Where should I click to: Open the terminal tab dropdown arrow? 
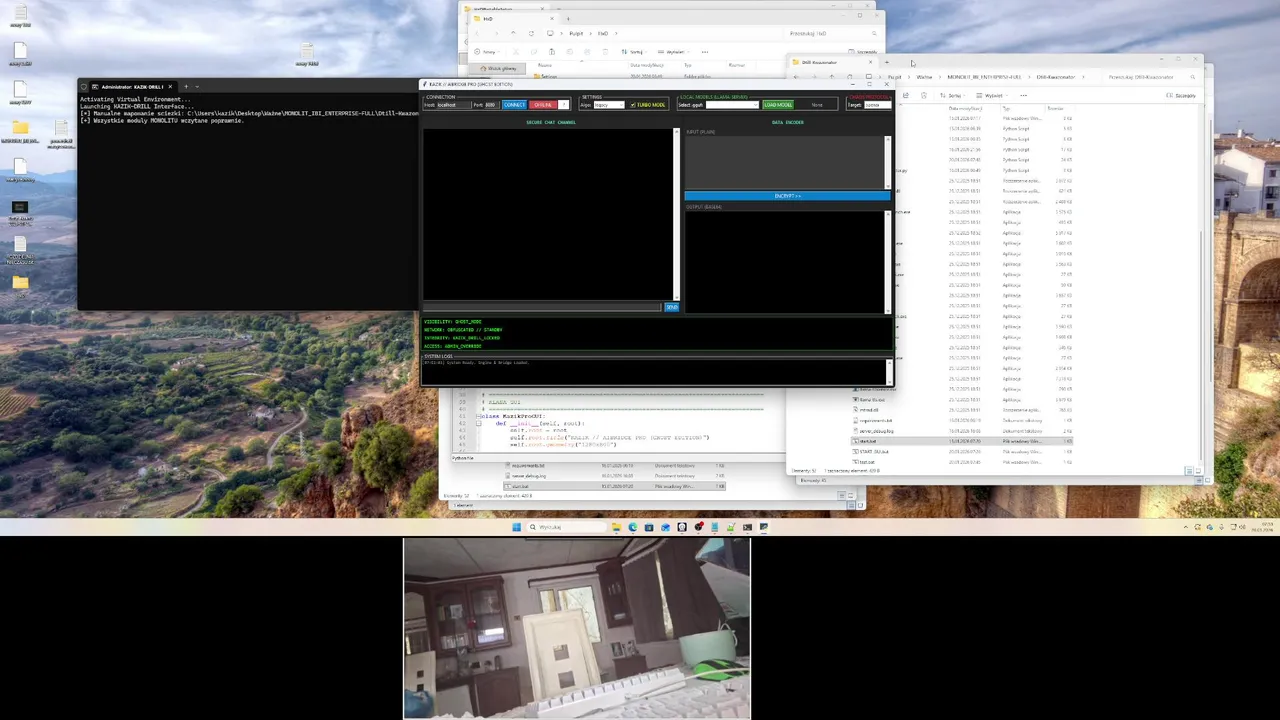coord(197,87)
